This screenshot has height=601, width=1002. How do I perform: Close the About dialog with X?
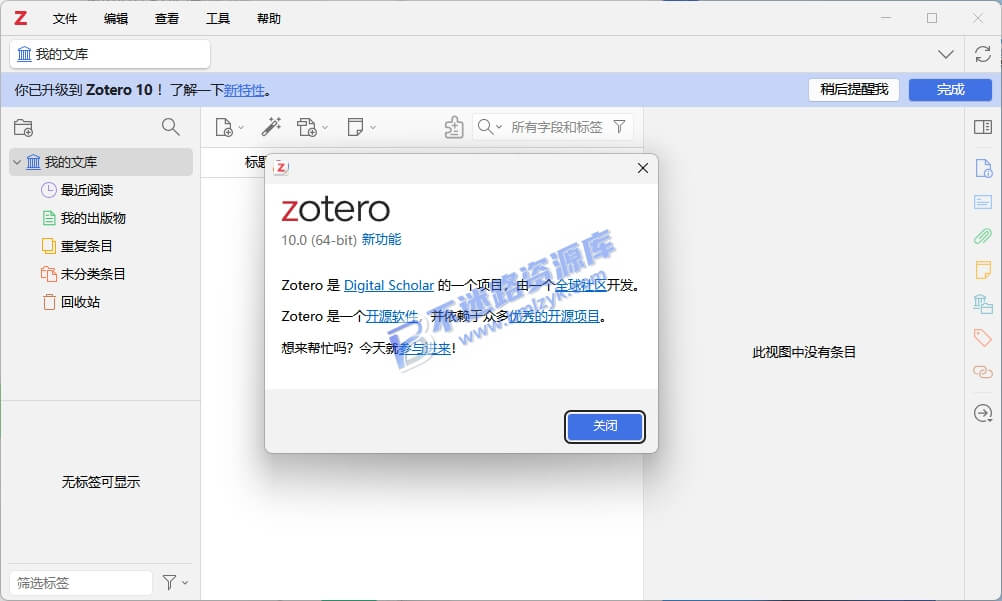click(x=643, y=168)
